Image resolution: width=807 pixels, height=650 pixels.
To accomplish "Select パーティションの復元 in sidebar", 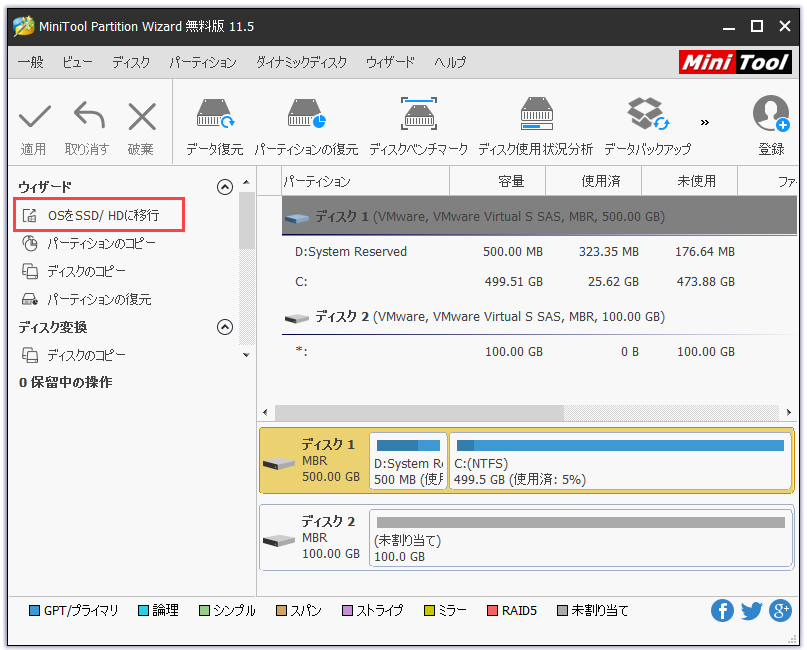I will click(x=86, y=299).
